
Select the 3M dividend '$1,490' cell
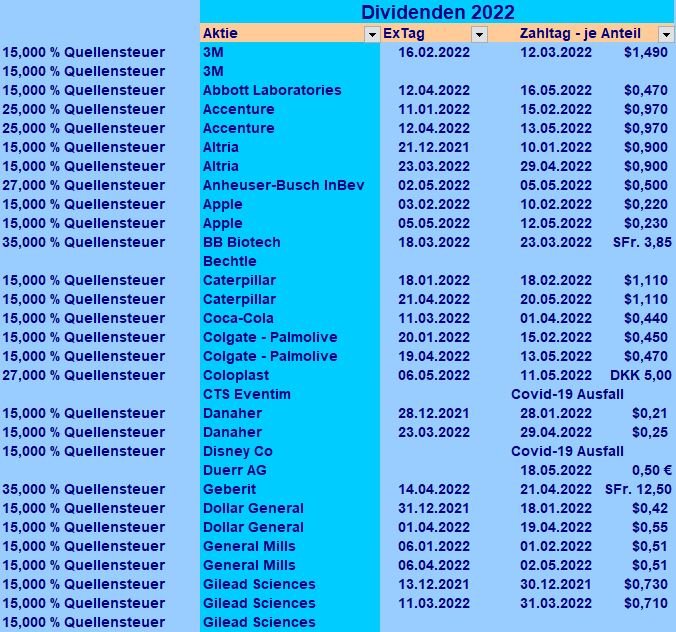(646, 52)
